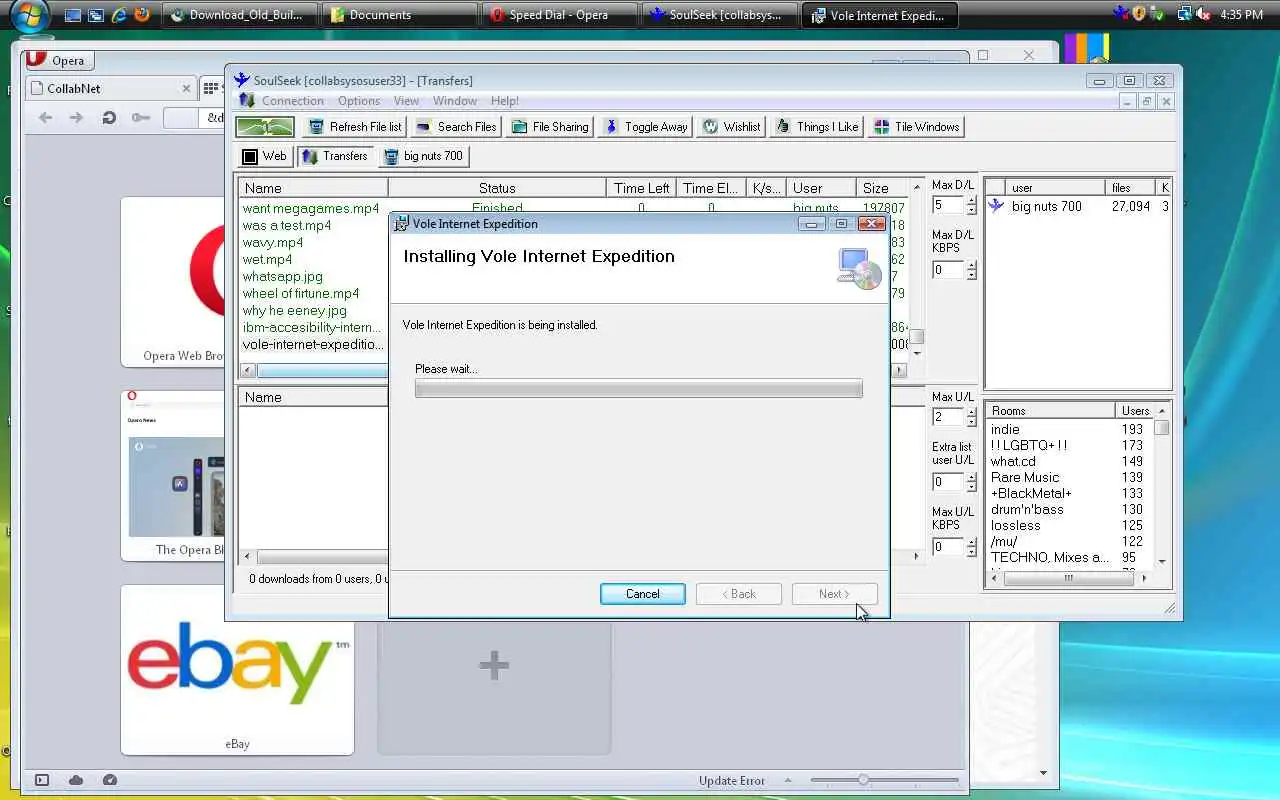This screenshot has width=1280, height=800.
Task: Switch to the Transfers tab
Action: [x=335, y=156]
